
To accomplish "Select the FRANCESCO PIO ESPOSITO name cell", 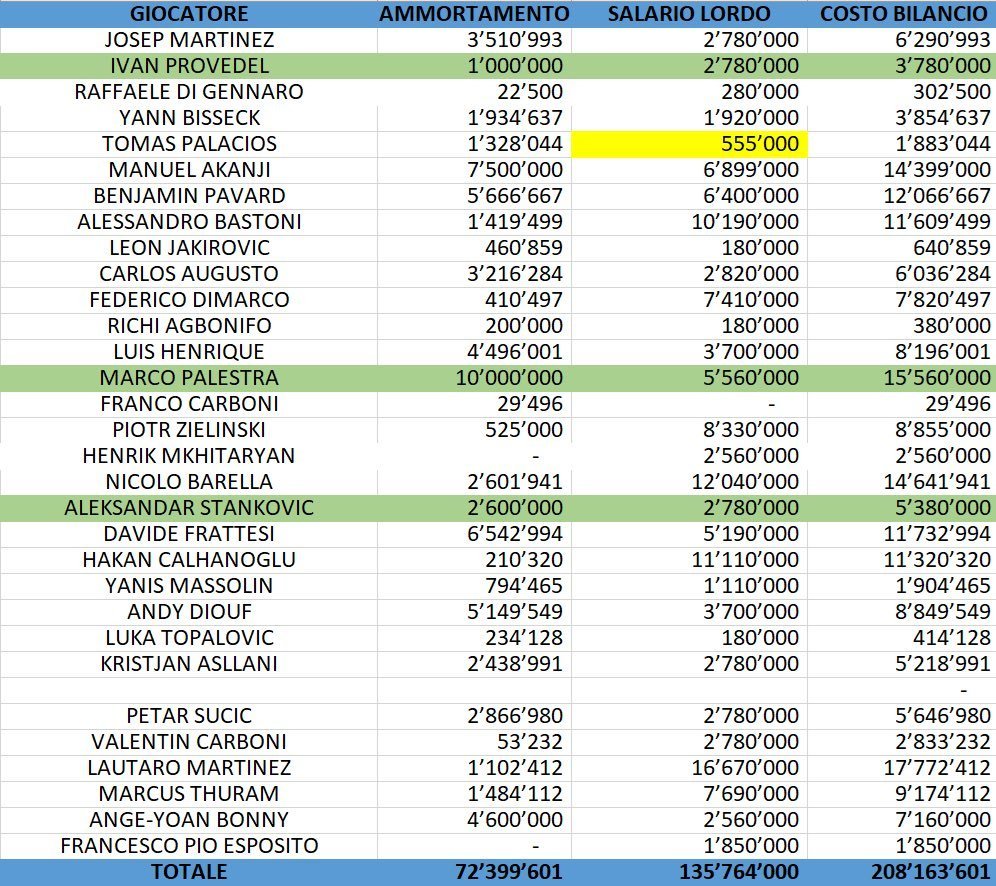I will 189,847.
